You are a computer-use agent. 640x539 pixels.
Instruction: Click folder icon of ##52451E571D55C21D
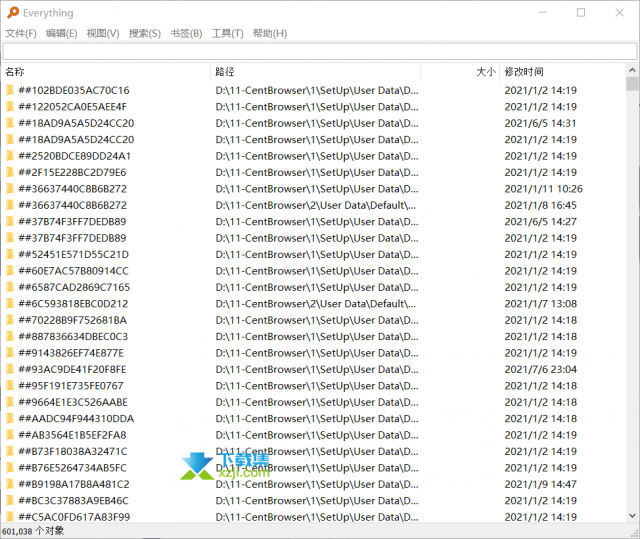pyautogui.click(x=10, y=254)
